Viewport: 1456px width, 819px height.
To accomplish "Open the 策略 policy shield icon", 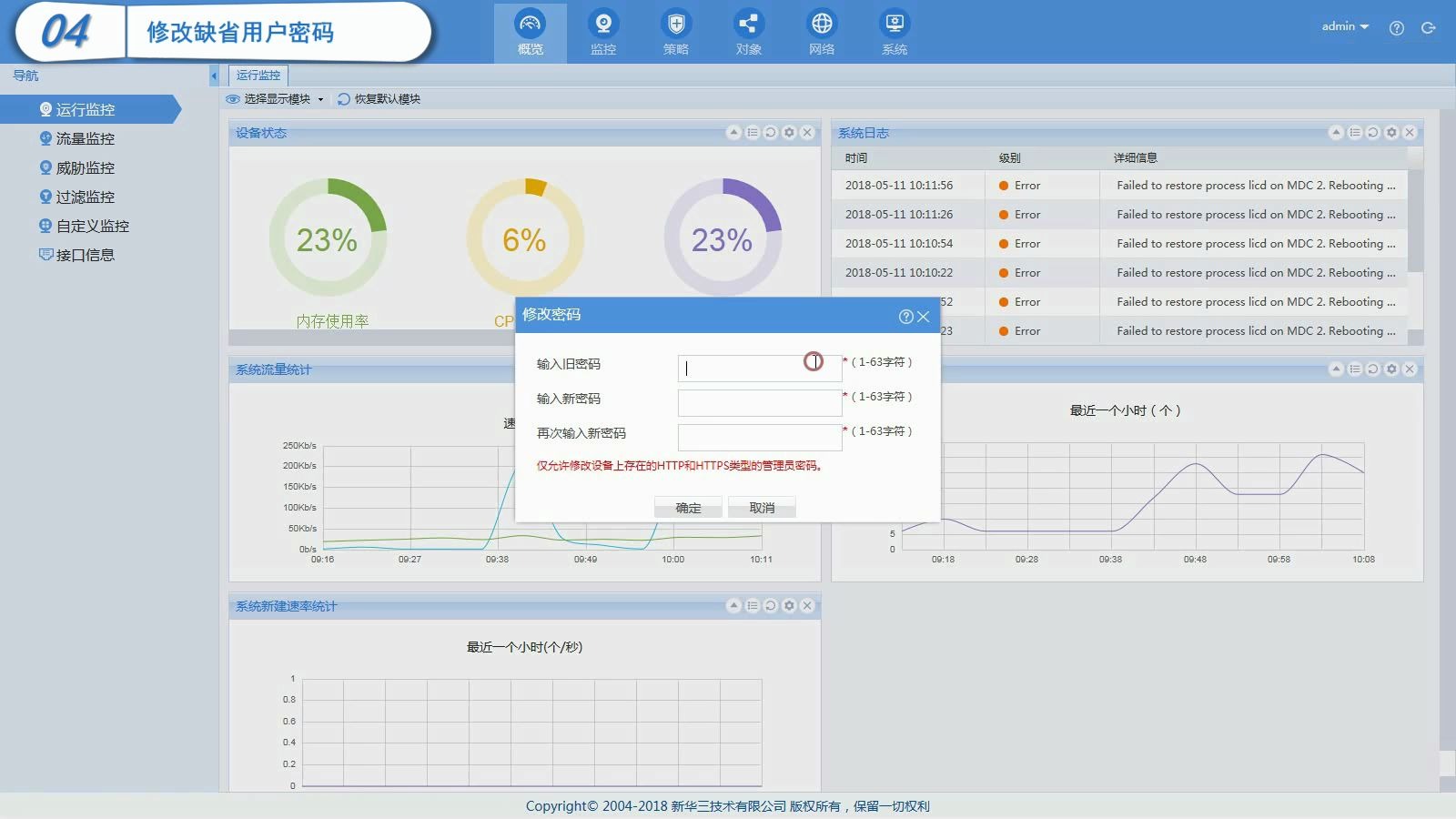I will point(675,33).
